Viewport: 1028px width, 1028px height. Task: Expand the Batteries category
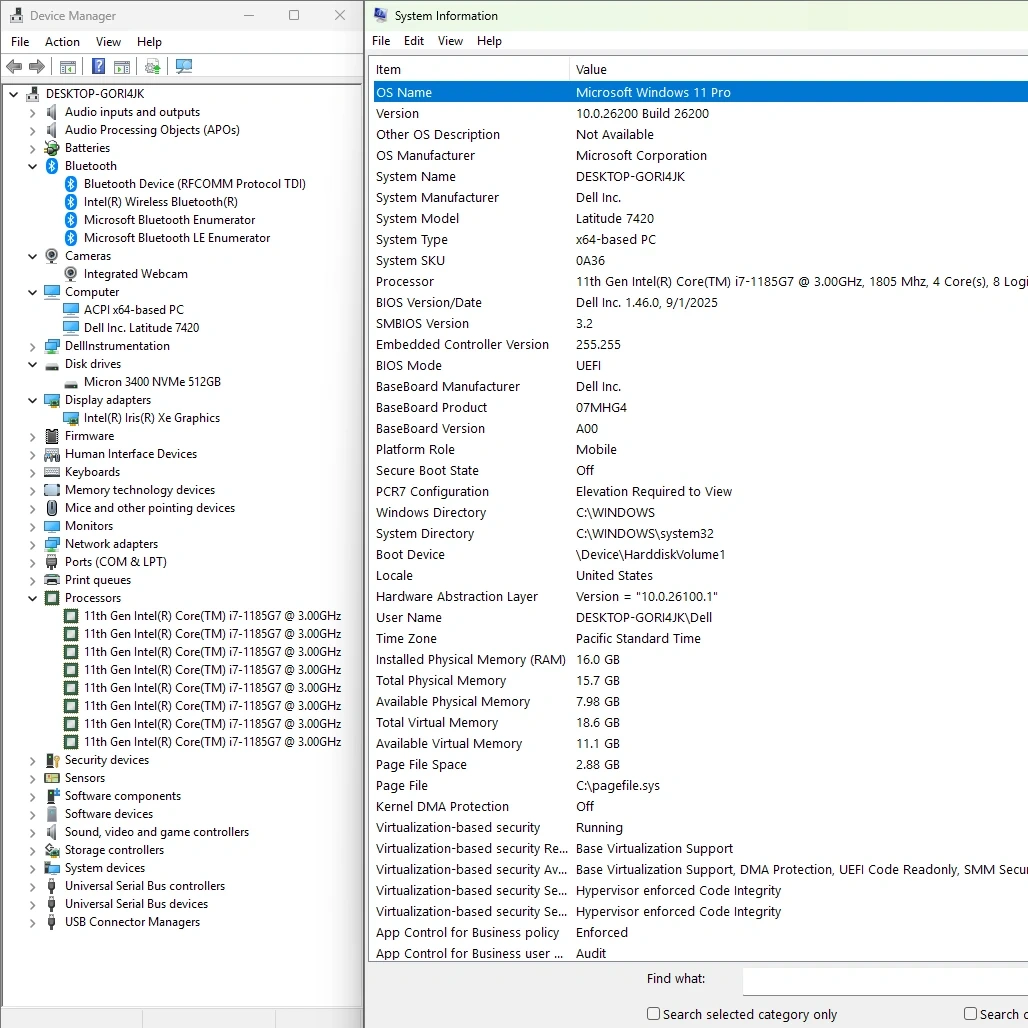pos(32,148)
